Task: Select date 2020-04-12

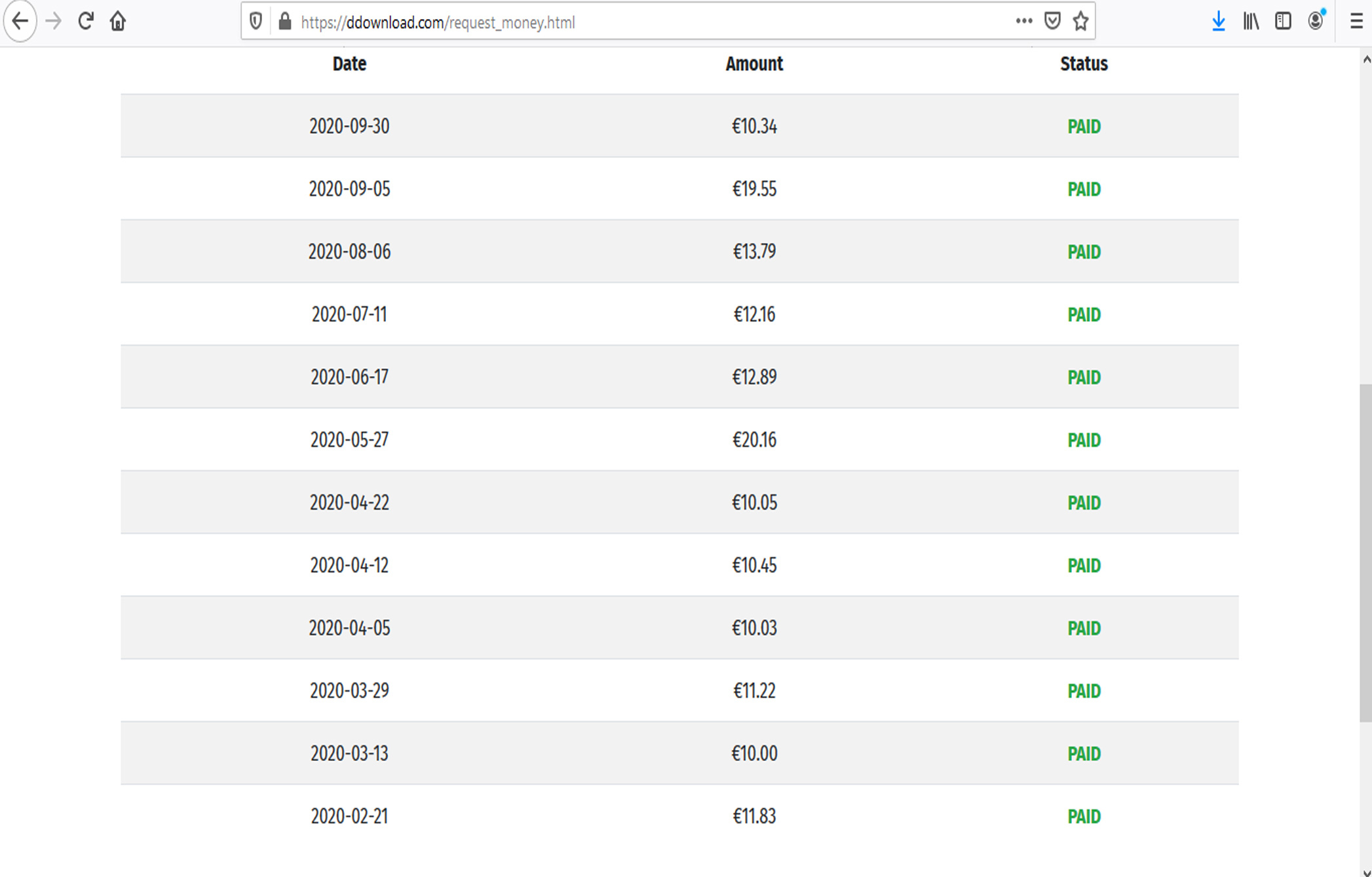Action: coord(349,565)
